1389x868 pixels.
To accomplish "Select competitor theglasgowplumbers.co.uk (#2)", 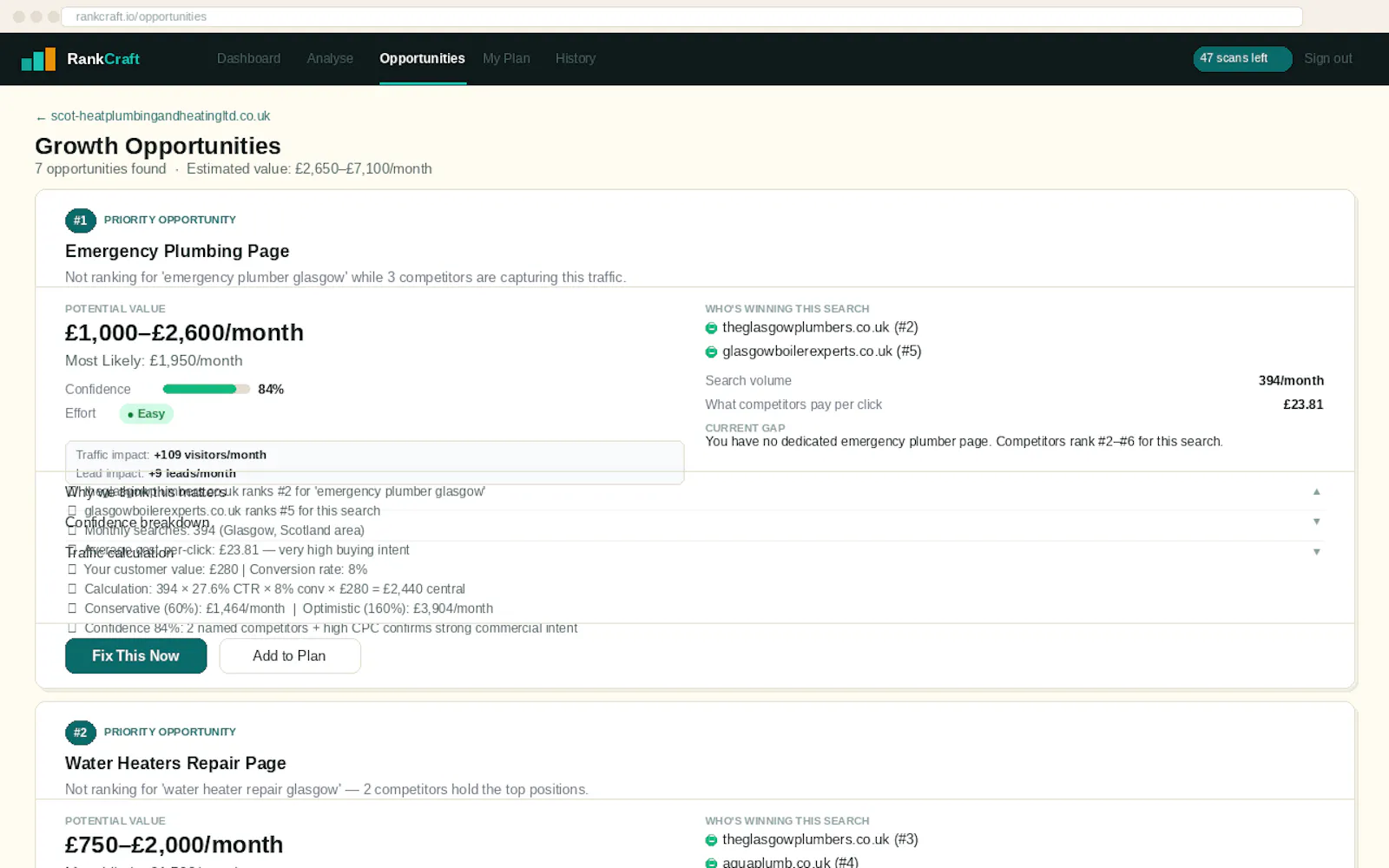I will pos(820,327).
